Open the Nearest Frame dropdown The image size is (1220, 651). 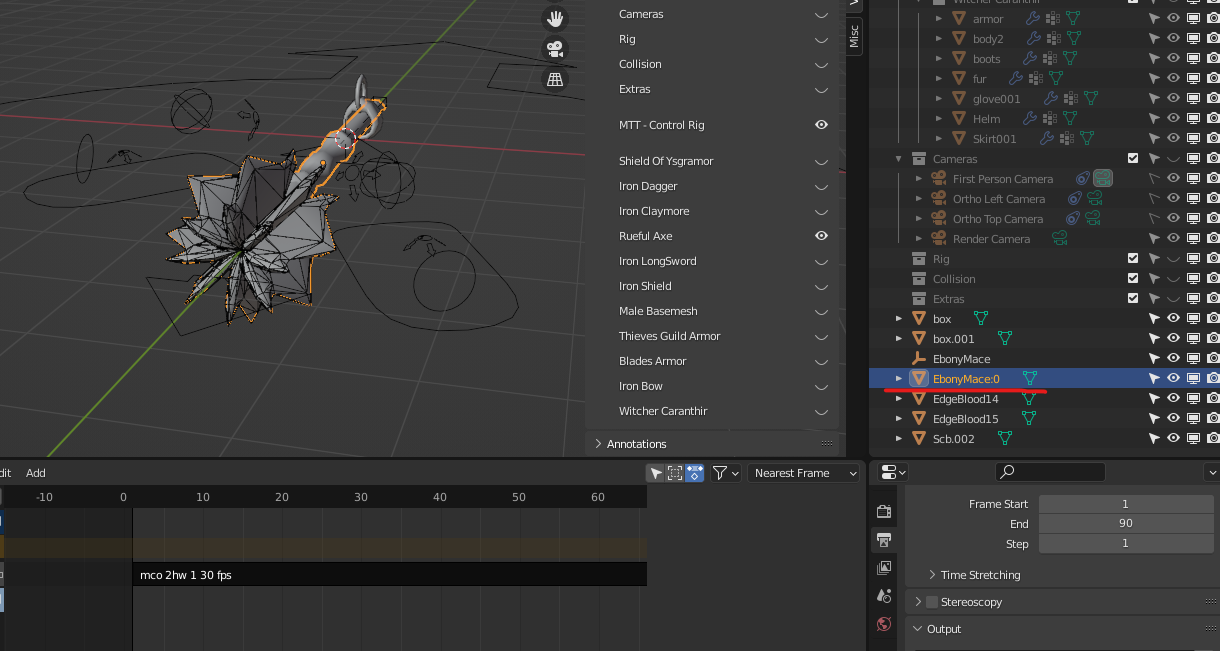tap(805, 473)
